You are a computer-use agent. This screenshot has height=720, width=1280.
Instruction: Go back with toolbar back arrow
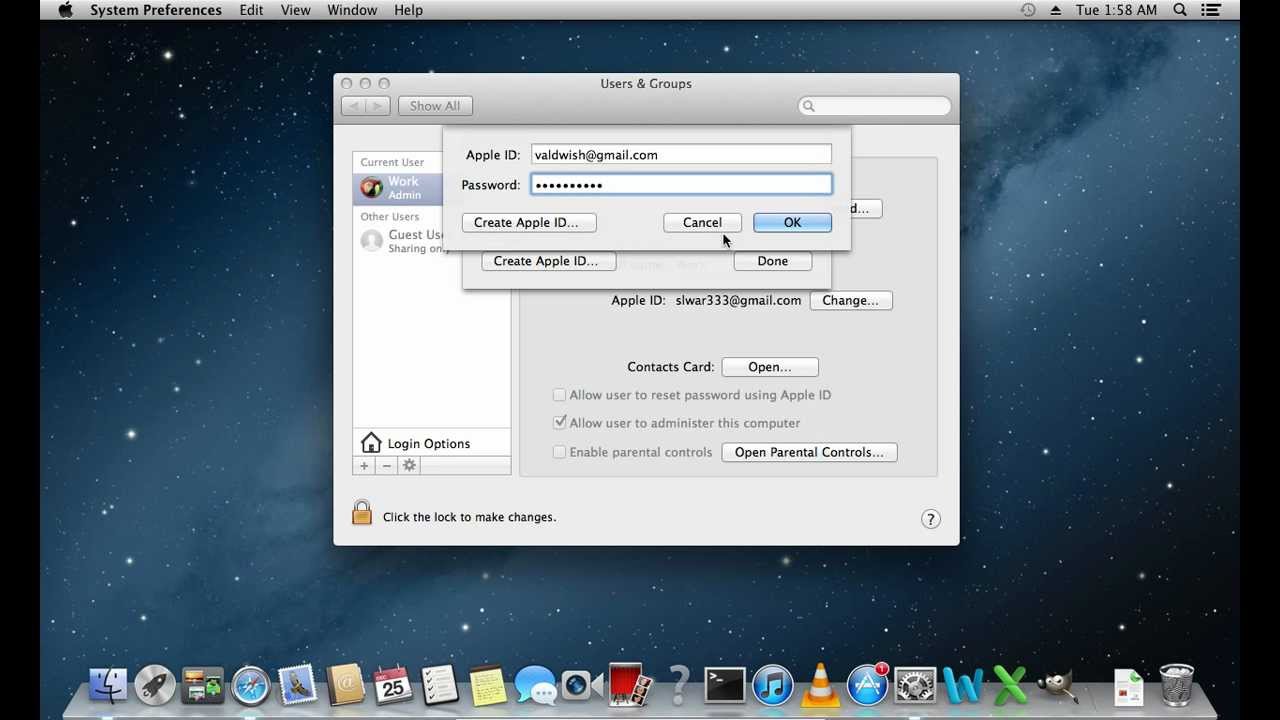pyautogui.click(x=353, y=106)
